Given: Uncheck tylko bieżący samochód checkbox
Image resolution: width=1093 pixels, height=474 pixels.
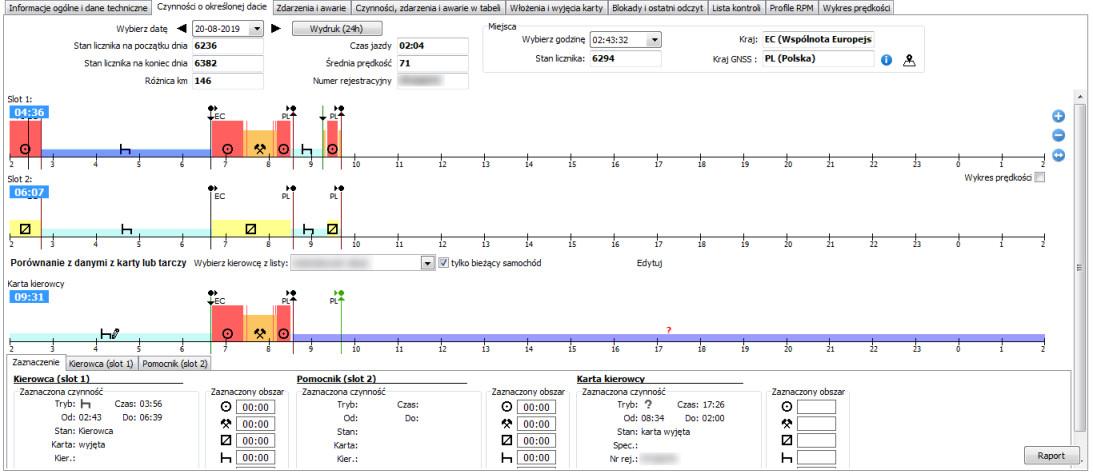Looking at the screenshot, I should [x=444, y=263].
